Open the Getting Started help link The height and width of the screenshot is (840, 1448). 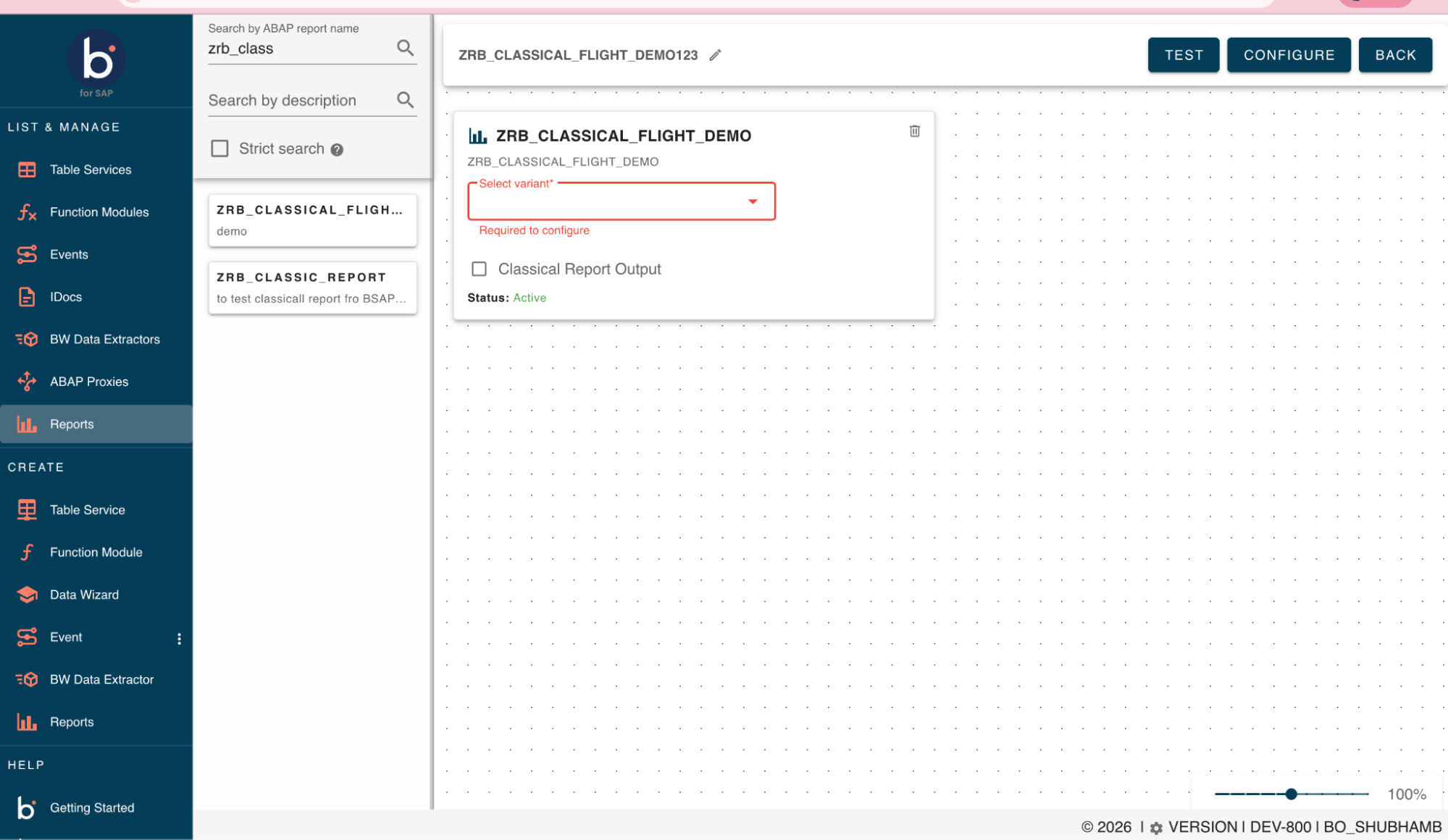(96, 807)
